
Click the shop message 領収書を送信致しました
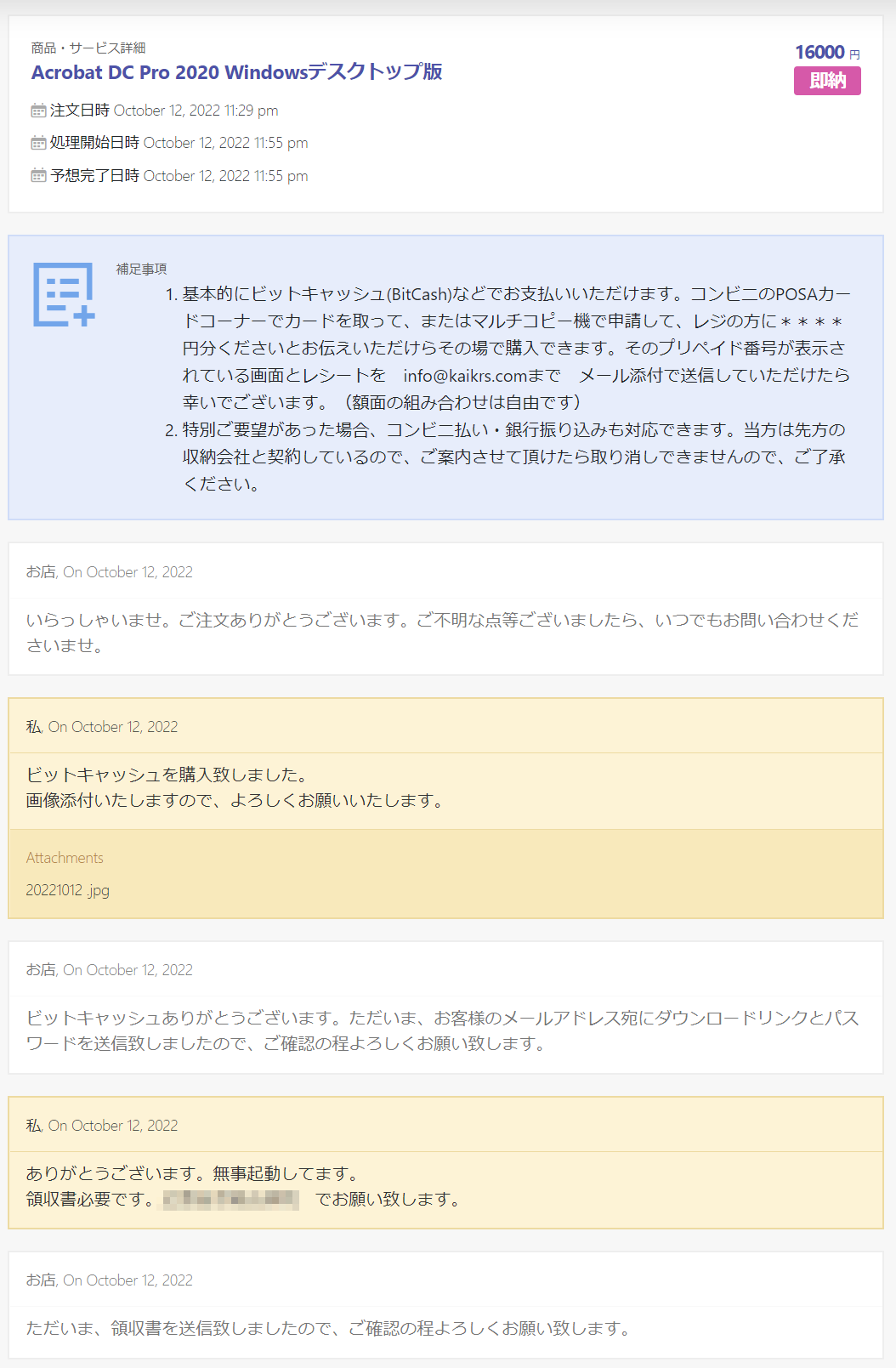click(330, 1328)
